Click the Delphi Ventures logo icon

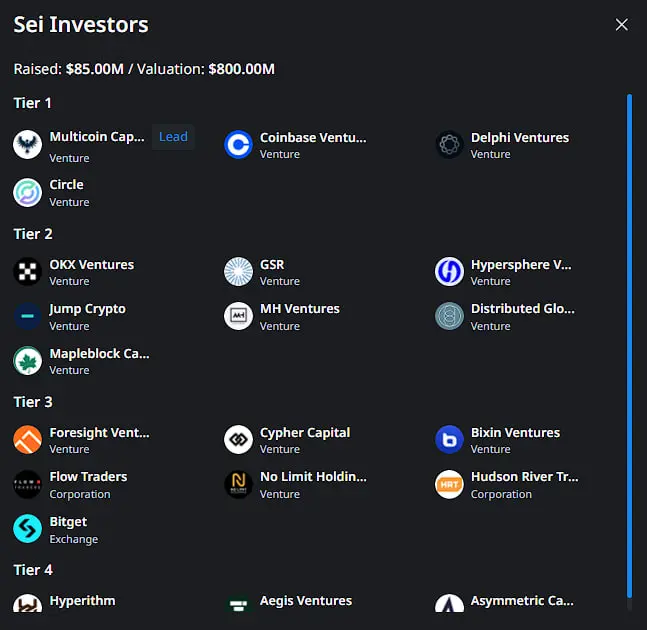(x=449, y=144)
